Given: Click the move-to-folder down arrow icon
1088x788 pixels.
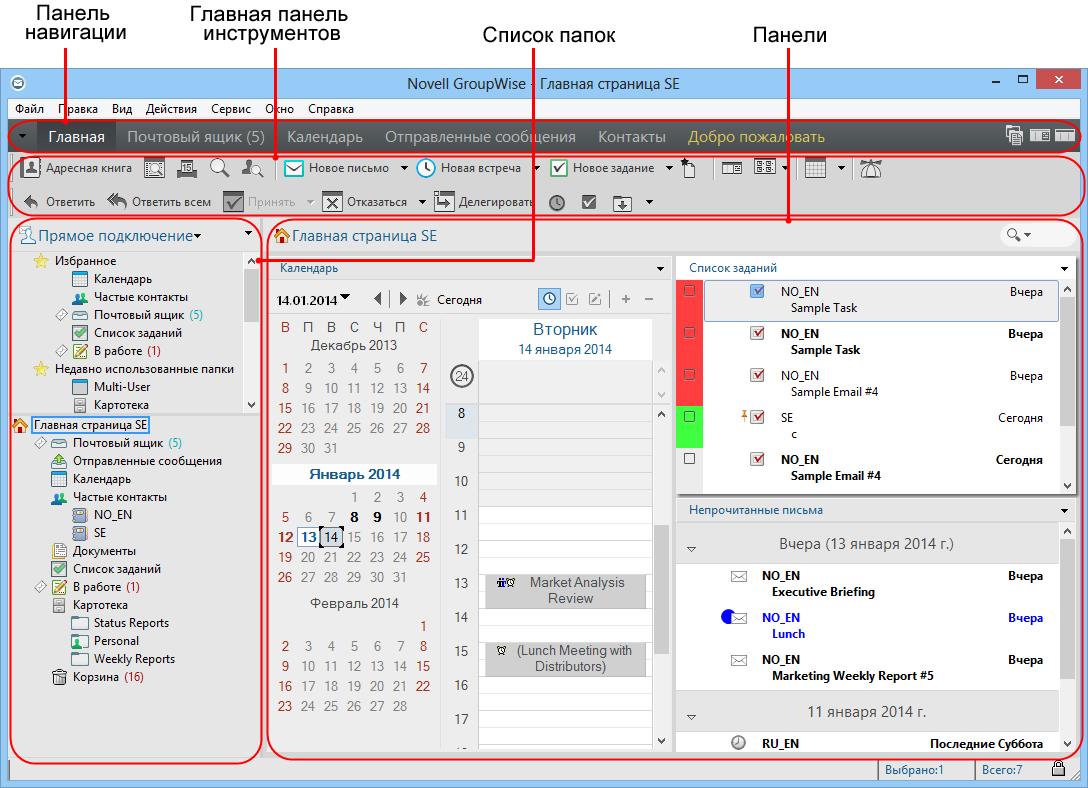Looking at the screenshot, I should [622, 203].
